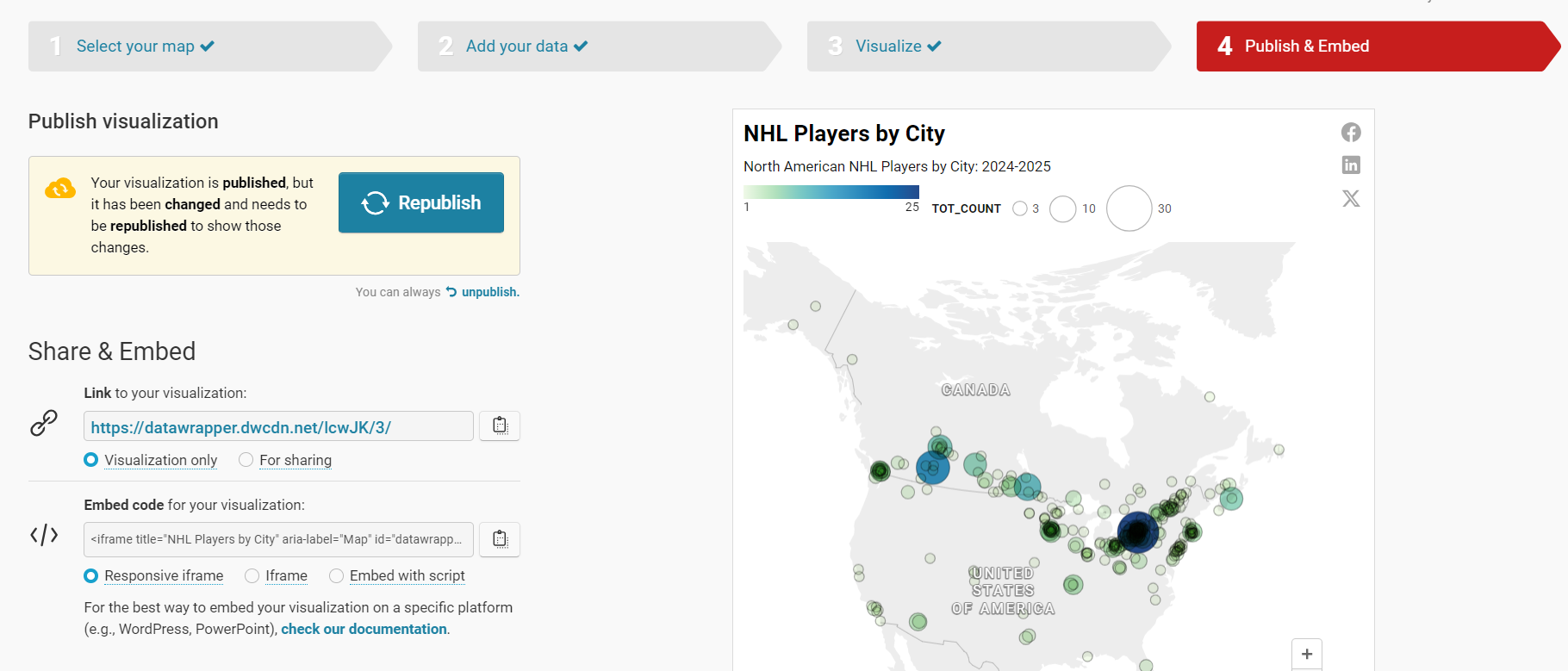Click the embed code brackets icon
The height and width of the screenshot is (671, 1568).
(x=44, y=536)
